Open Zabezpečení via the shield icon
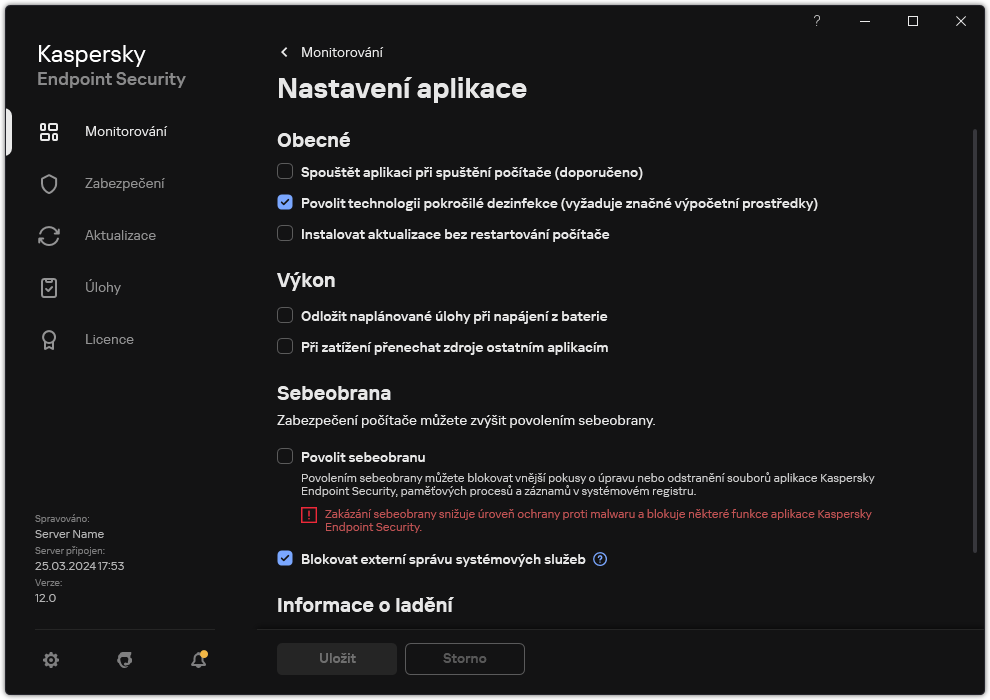This screenshot has width=990, height=700. point(49,183)
